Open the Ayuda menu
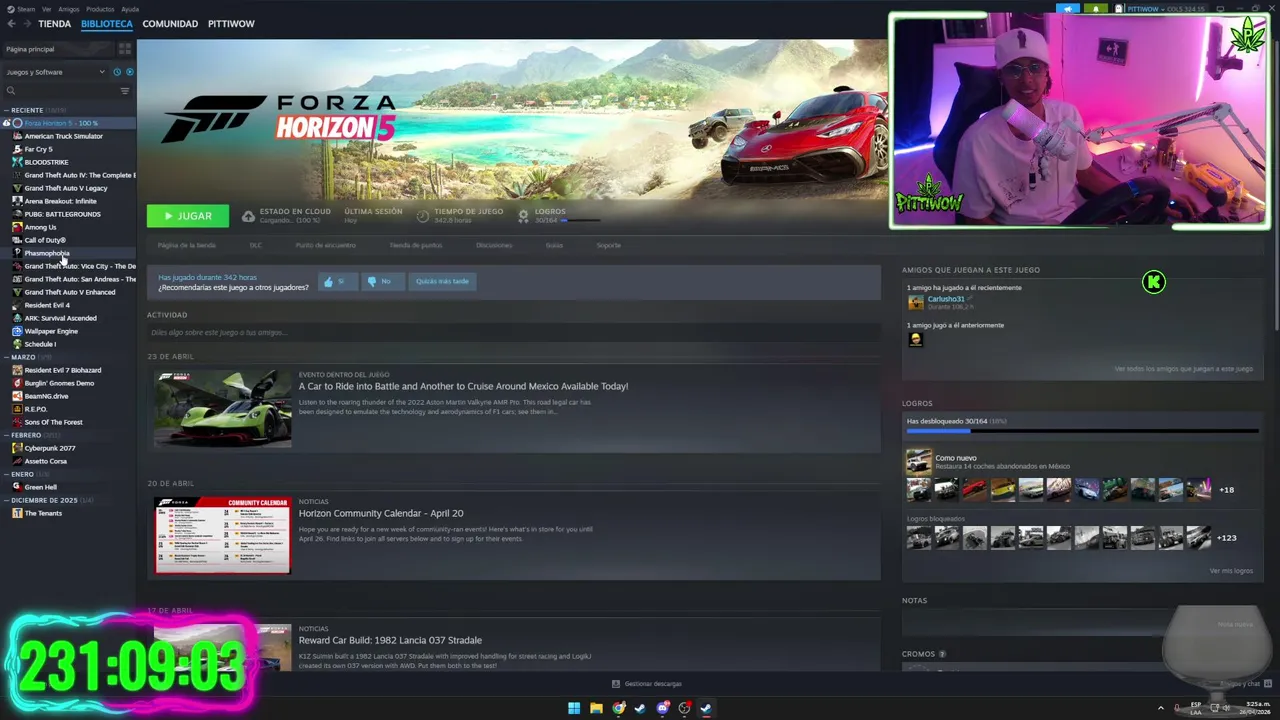The width and height of the screenshot is (1280, 720). [130, 9]
